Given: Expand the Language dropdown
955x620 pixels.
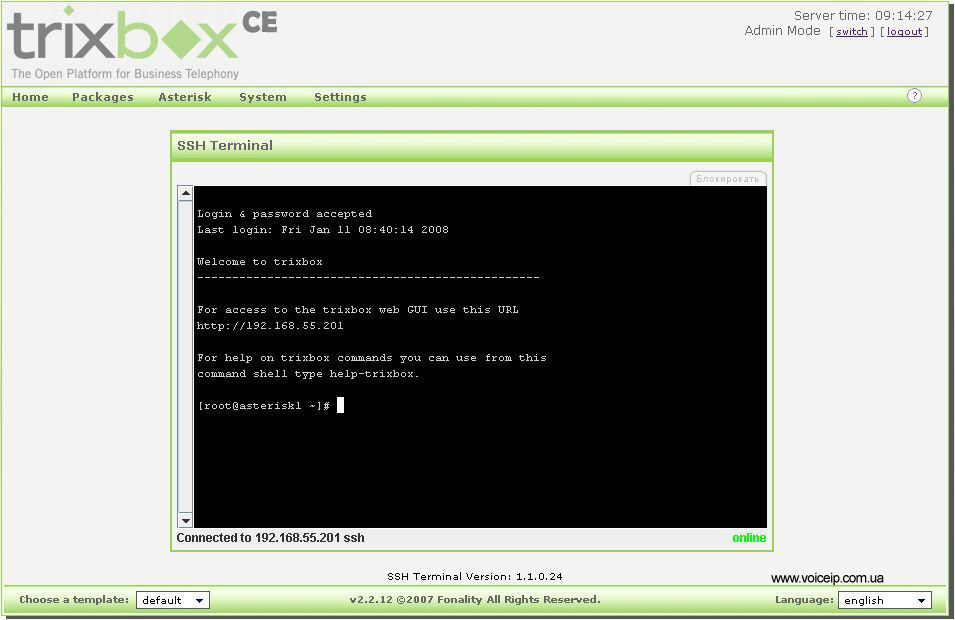Looking at the screenshot, I should 884,600.
